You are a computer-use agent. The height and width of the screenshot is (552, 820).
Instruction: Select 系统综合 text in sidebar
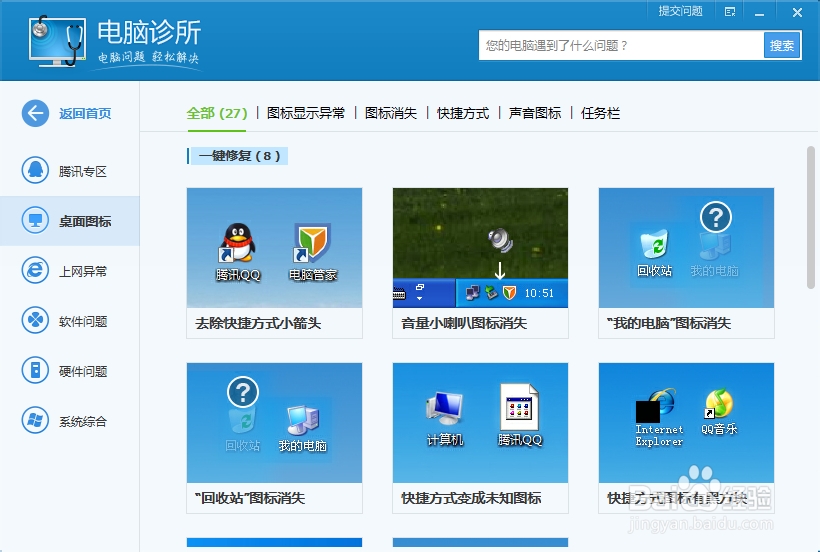(83, 421)
